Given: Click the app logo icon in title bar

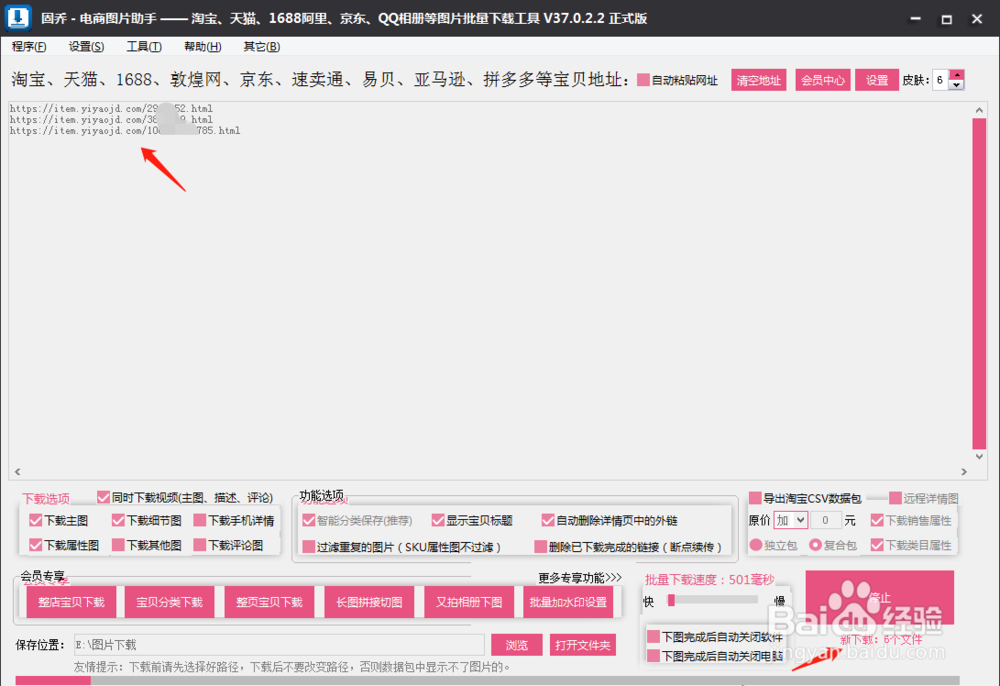Looking at the screenshot, I should (x=18, y=18).
